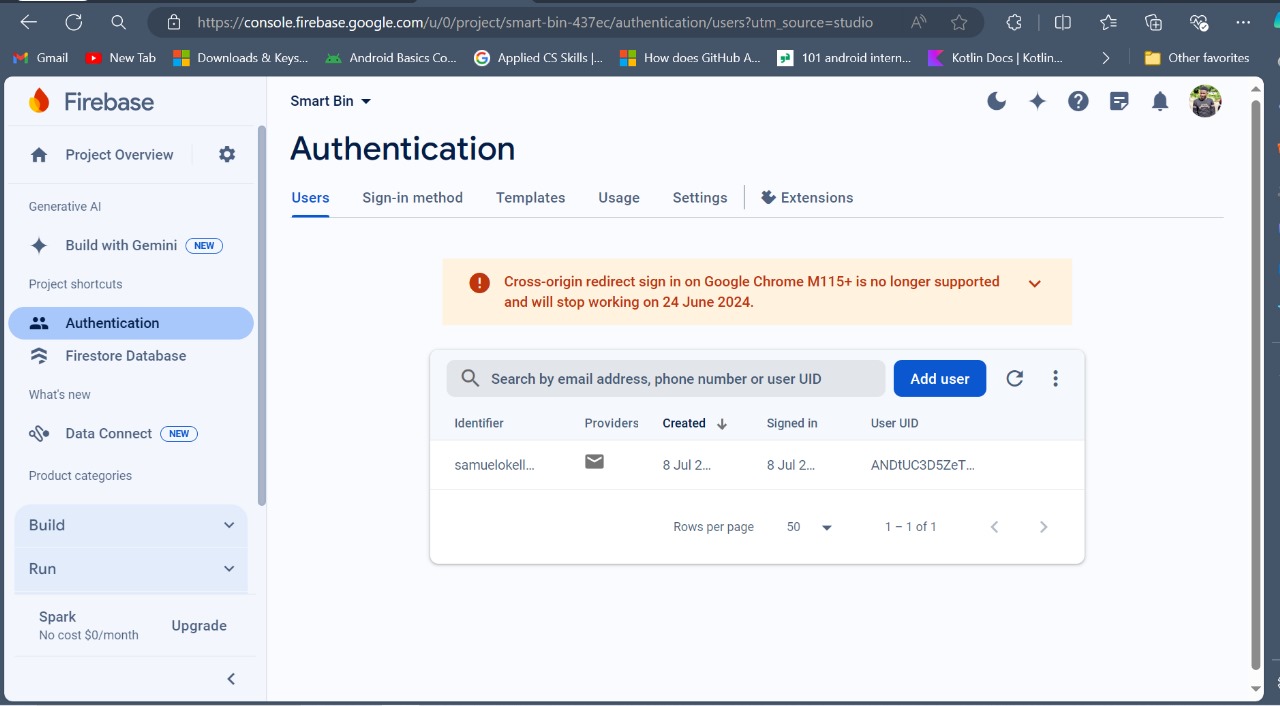
Task: Open the Gmail bookmark
Action: coord(41,58)
